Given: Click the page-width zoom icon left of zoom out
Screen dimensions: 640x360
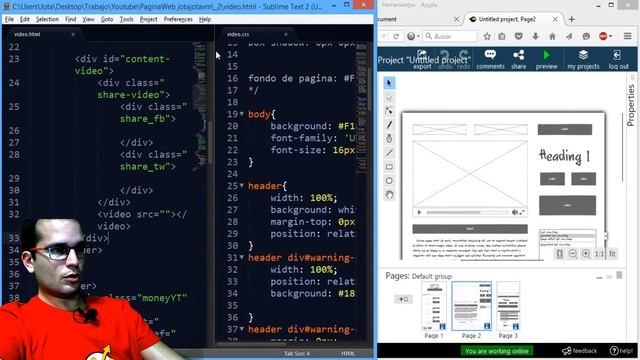Looking at the screenshot, I should (560, 254).
